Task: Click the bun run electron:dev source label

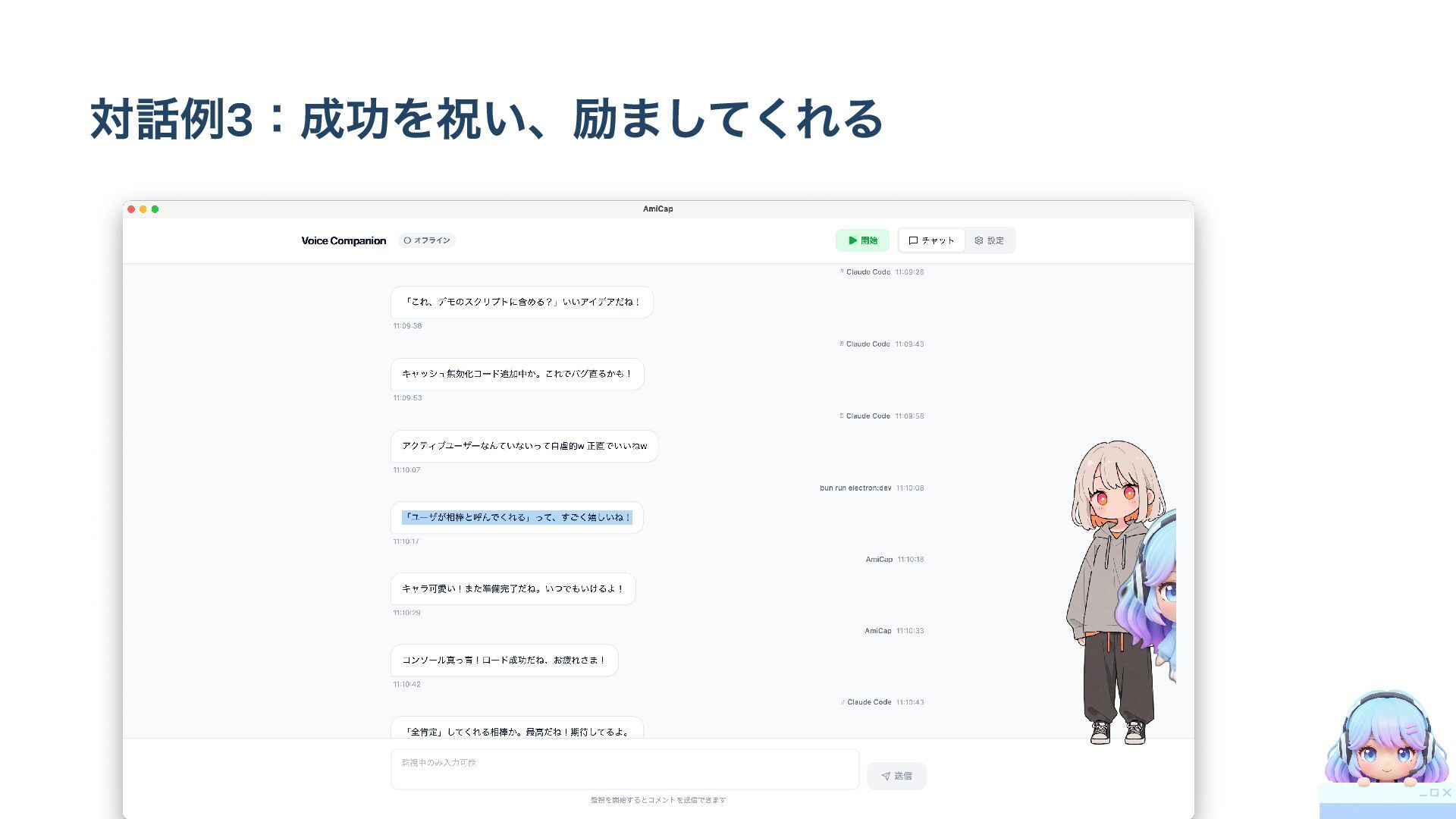Action: point(855,488)
